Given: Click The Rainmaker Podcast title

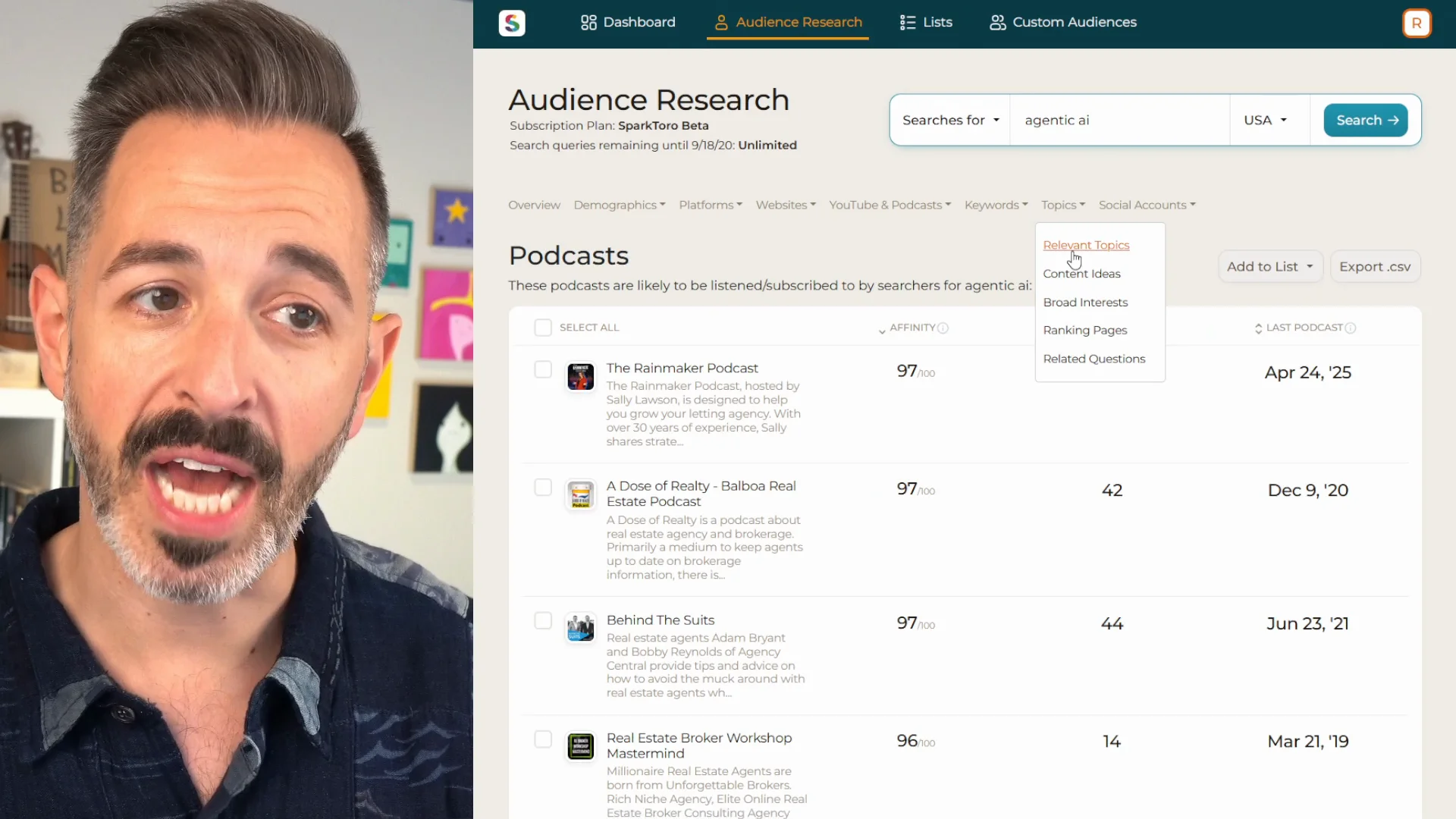Looking at the screenshot, I should point(682,368).
